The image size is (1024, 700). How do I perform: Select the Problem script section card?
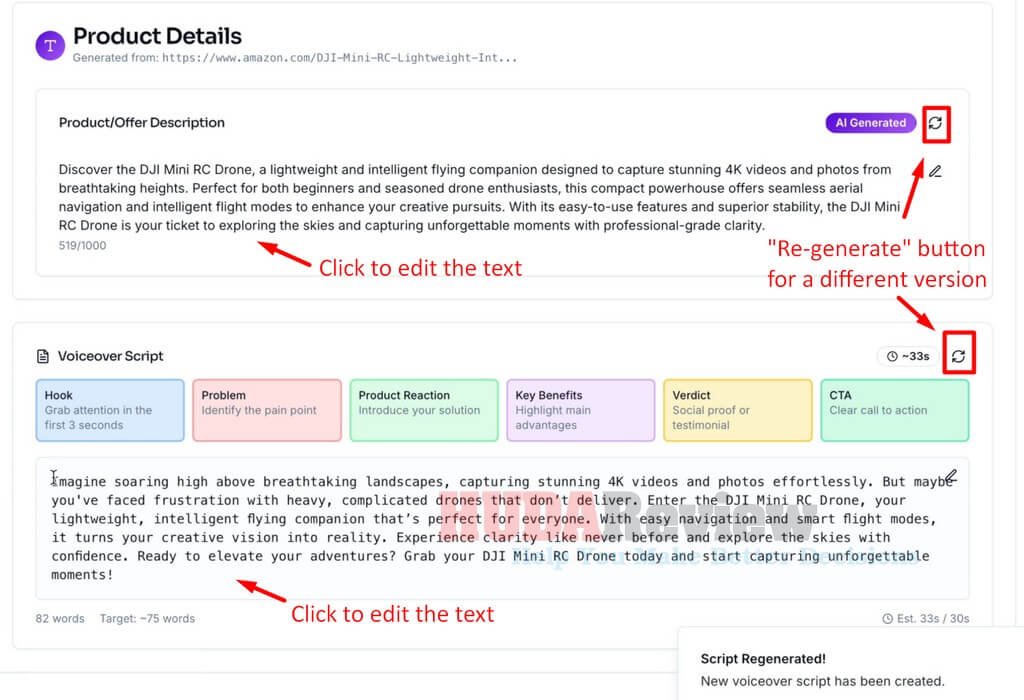click(x=266, y=410)
